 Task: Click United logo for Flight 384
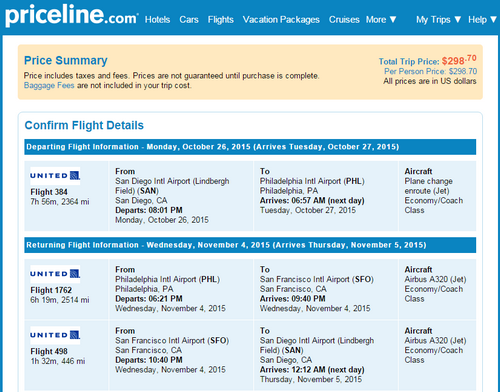[55, 176]
